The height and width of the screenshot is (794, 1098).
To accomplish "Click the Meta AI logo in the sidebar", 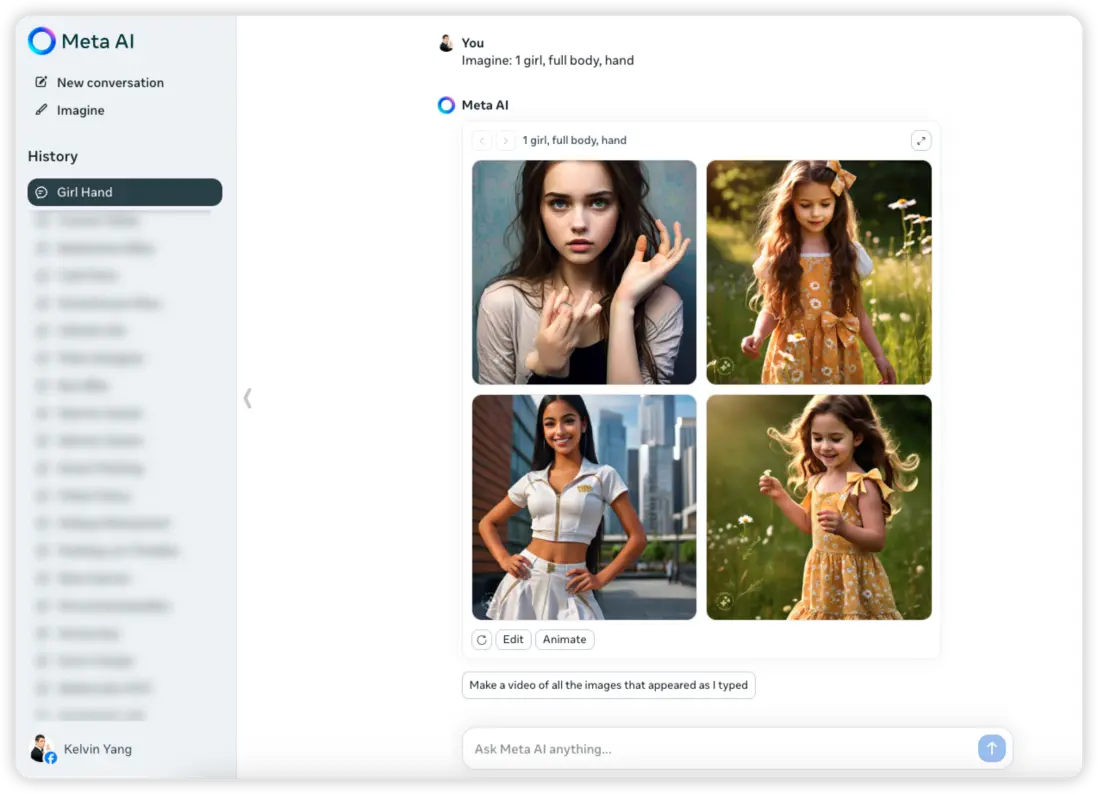I will coord(81,41).
